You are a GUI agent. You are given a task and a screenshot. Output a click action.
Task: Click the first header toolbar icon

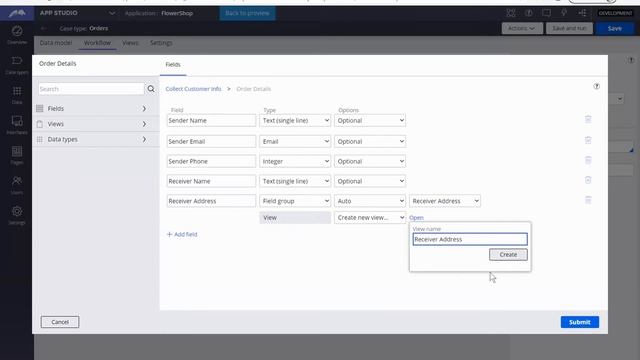tap(511, 13)
